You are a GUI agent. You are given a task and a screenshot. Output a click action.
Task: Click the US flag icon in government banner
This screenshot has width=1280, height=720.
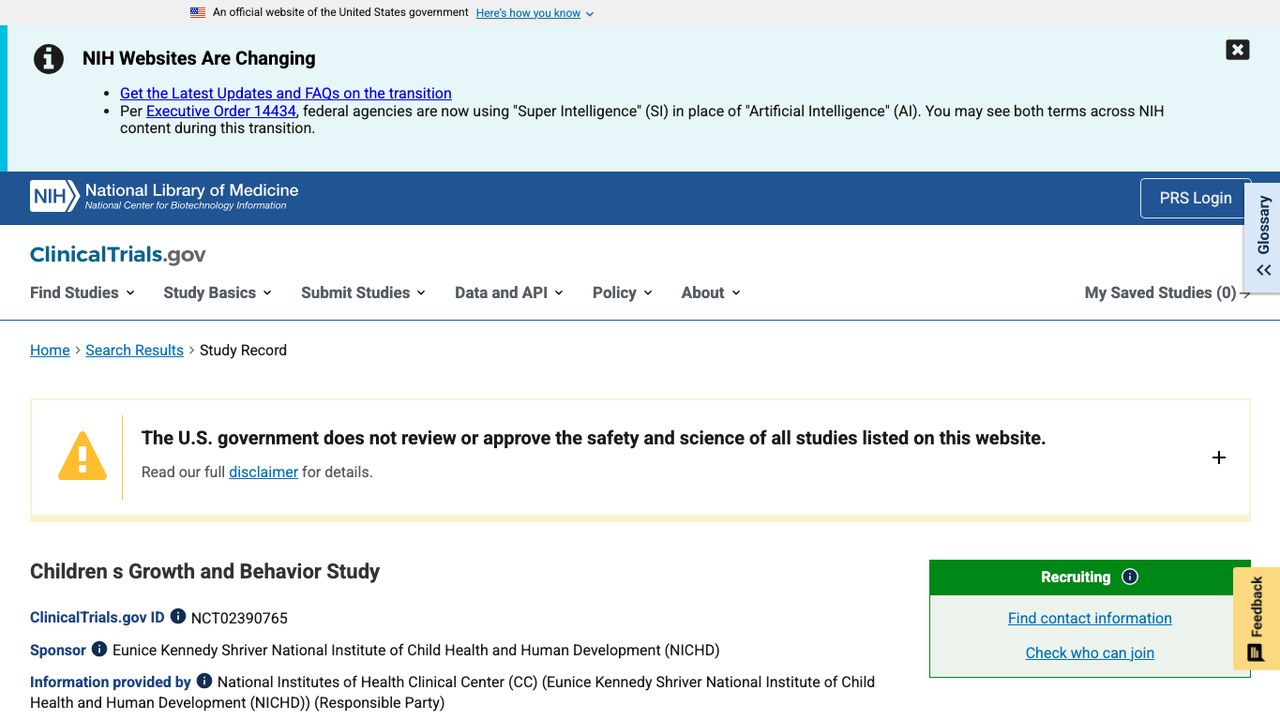coord(198,13)
